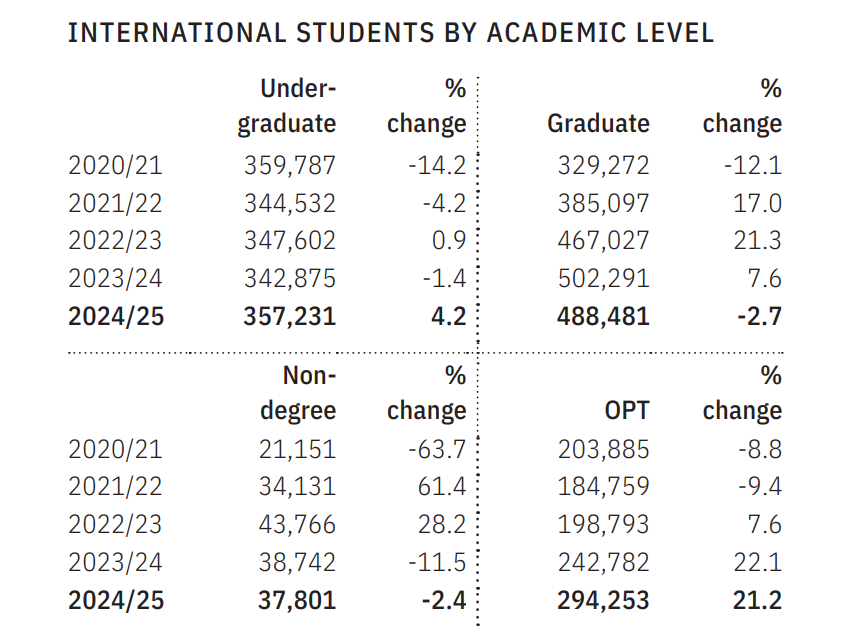The height and width of the screenshot is (639, 855).
Task: Select bold non-degree total 37,801
Action: tap(296, 601)
